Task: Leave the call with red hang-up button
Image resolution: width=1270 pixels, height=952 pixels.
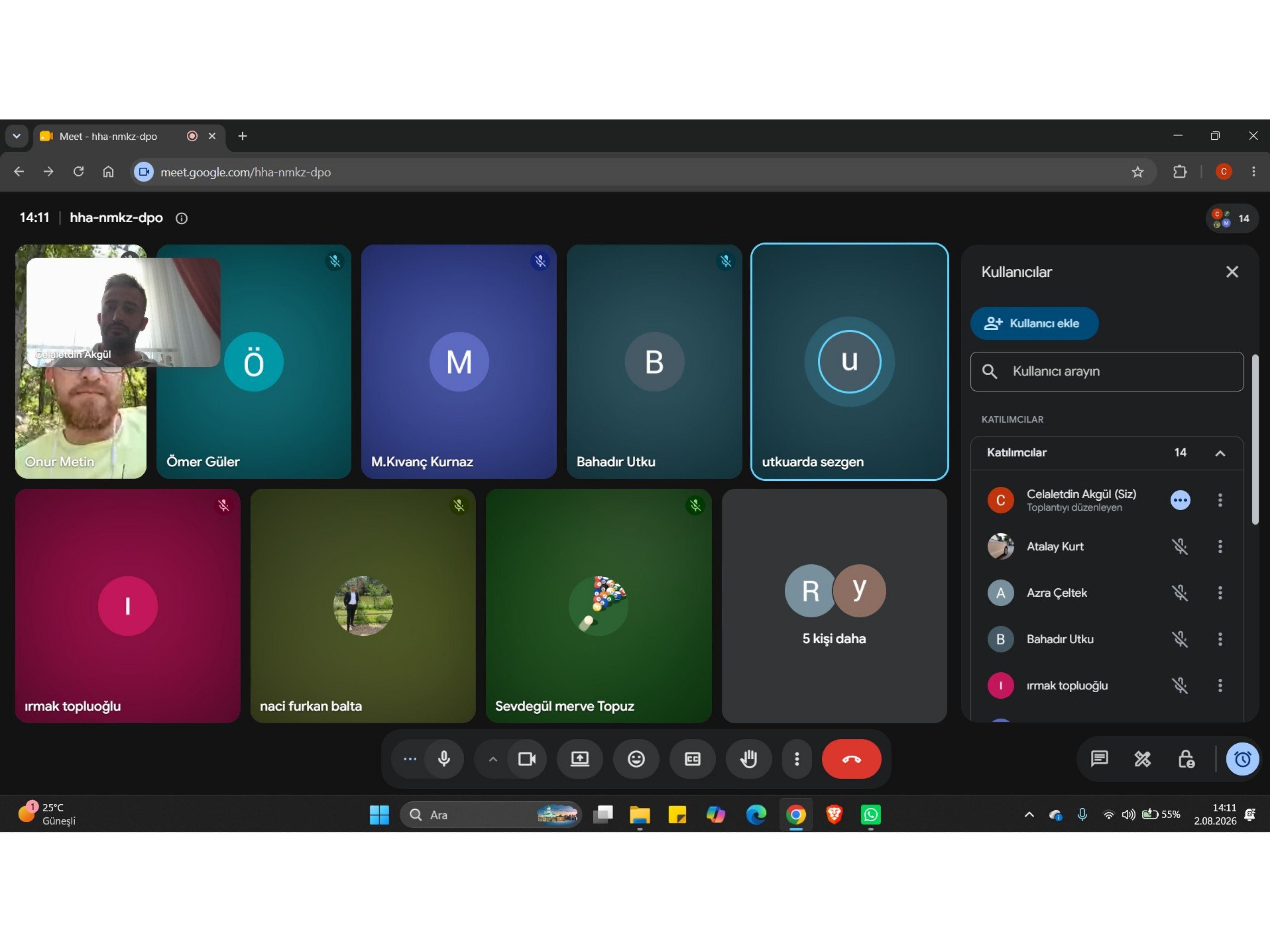Action: (851, 759)
